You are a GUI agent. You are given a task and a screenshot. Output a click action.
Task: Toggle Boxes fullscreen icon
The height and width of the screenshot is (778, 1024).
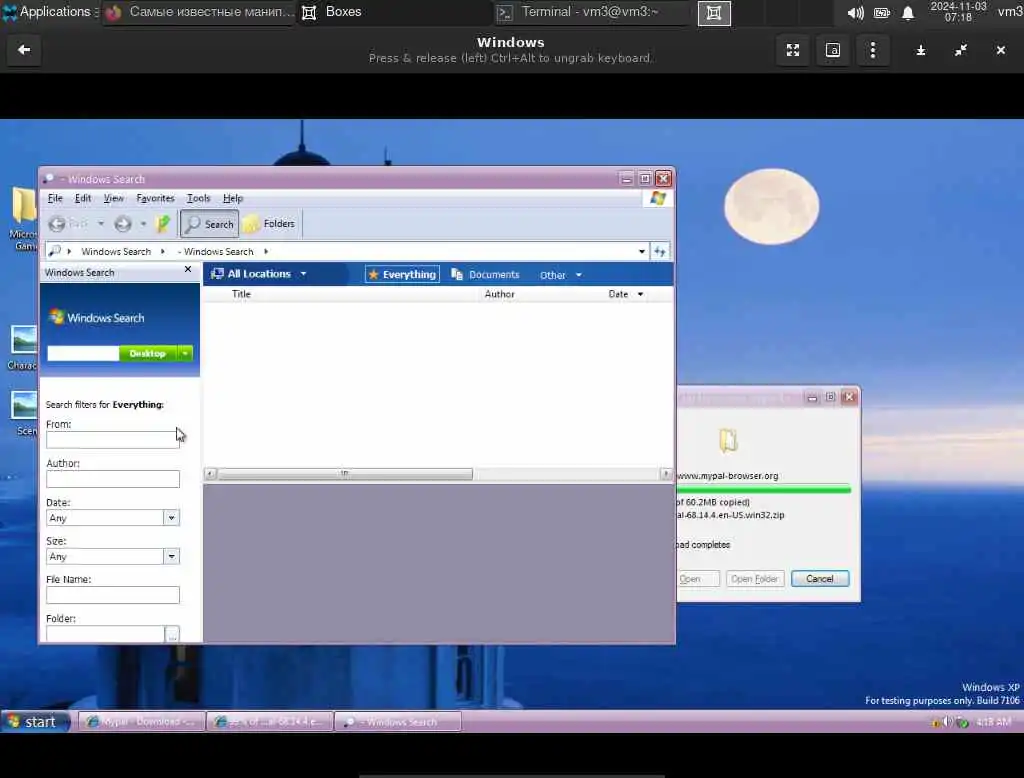(793, 50)
